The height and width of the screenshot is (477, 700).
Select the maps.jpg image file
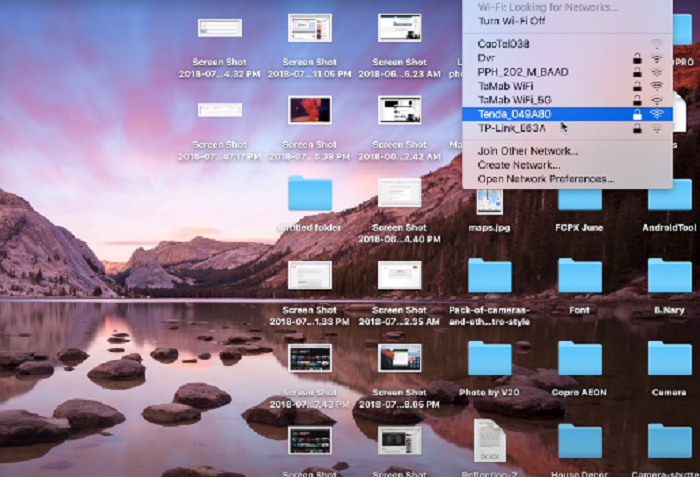coord(490,200)
